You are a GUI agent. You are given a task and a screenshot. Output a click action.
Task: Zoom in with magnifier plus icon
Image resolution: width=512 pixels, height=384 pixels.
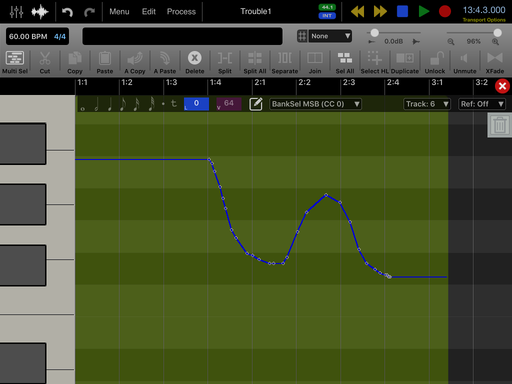(495, 42)
